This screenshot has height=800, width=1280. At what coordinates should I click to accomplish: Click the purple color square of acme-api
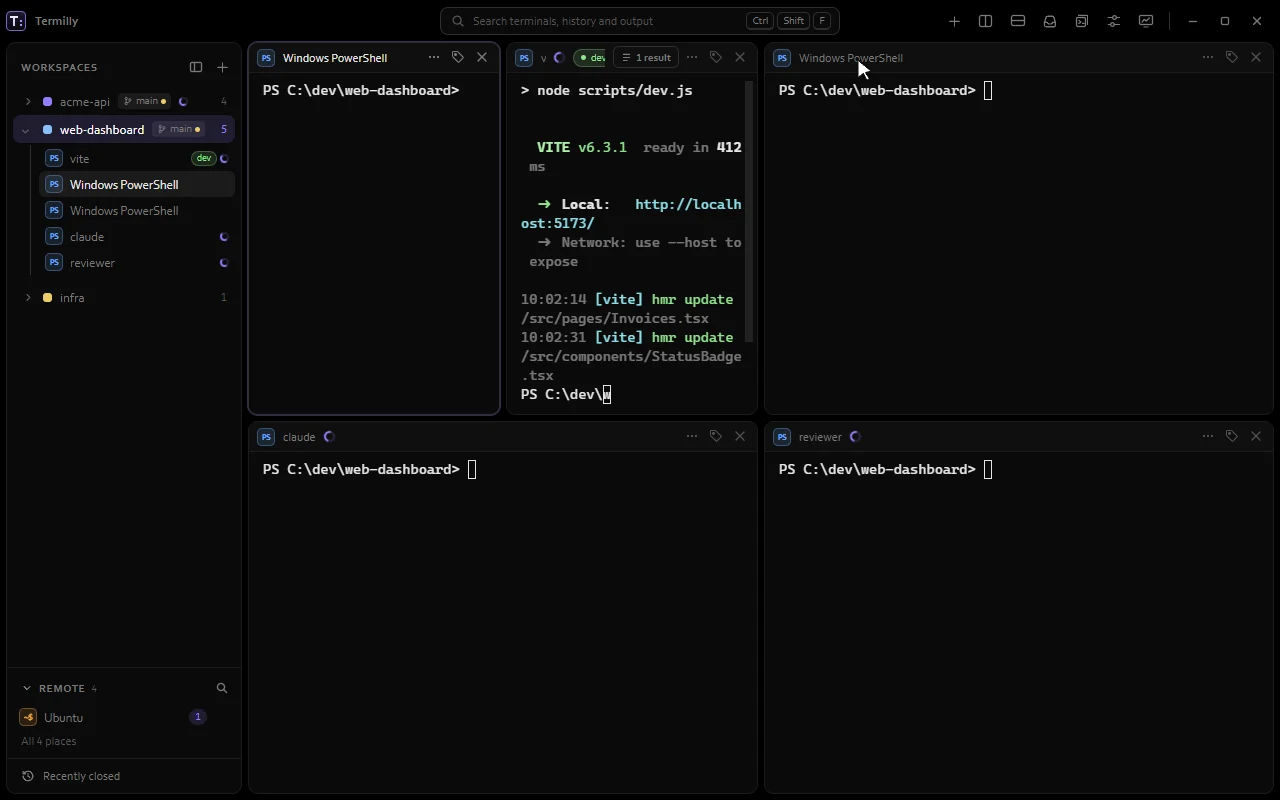(47, 101)
